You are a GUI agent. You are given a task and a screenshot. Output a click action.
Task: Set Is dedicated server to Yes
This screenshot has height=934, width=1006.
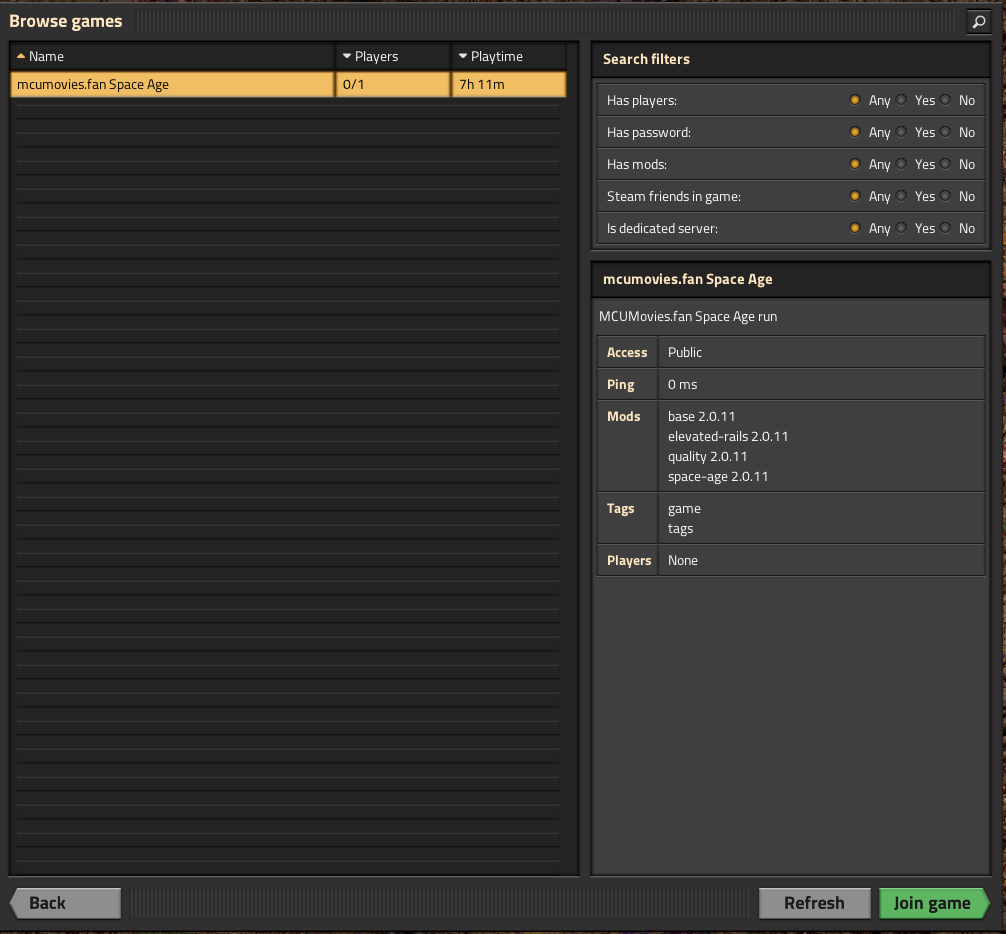(x=901, y=228)
